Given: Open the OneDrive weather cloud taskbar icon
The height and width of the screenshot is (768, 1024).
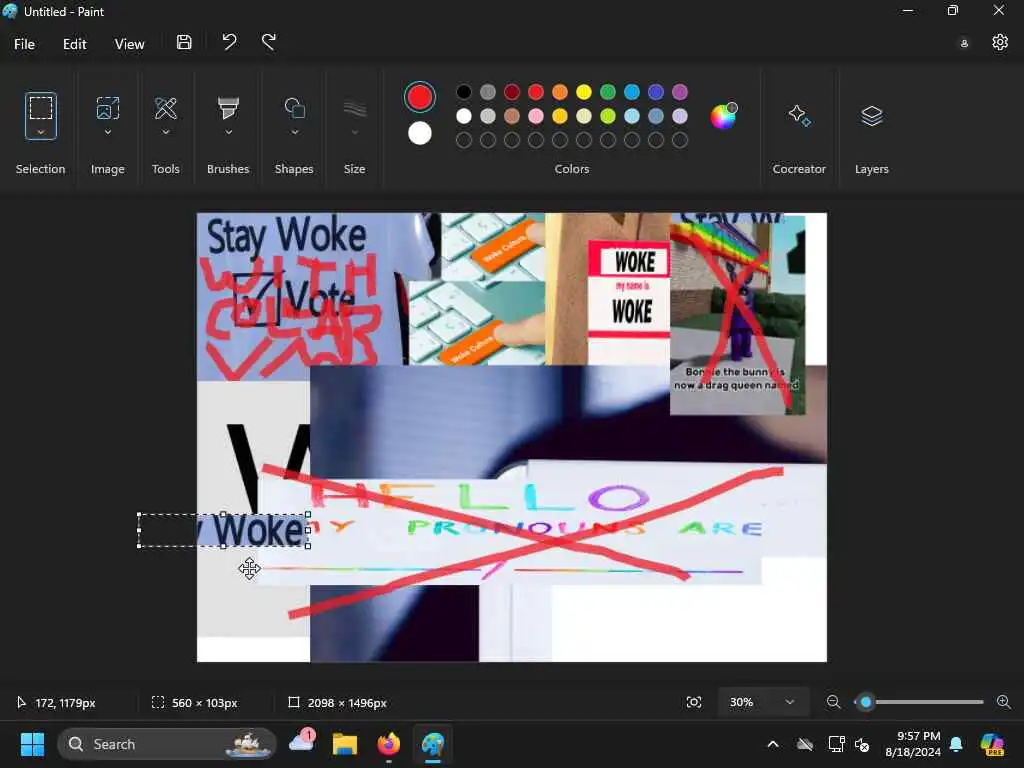Looking at the screenshot, I should coord(302,742).
